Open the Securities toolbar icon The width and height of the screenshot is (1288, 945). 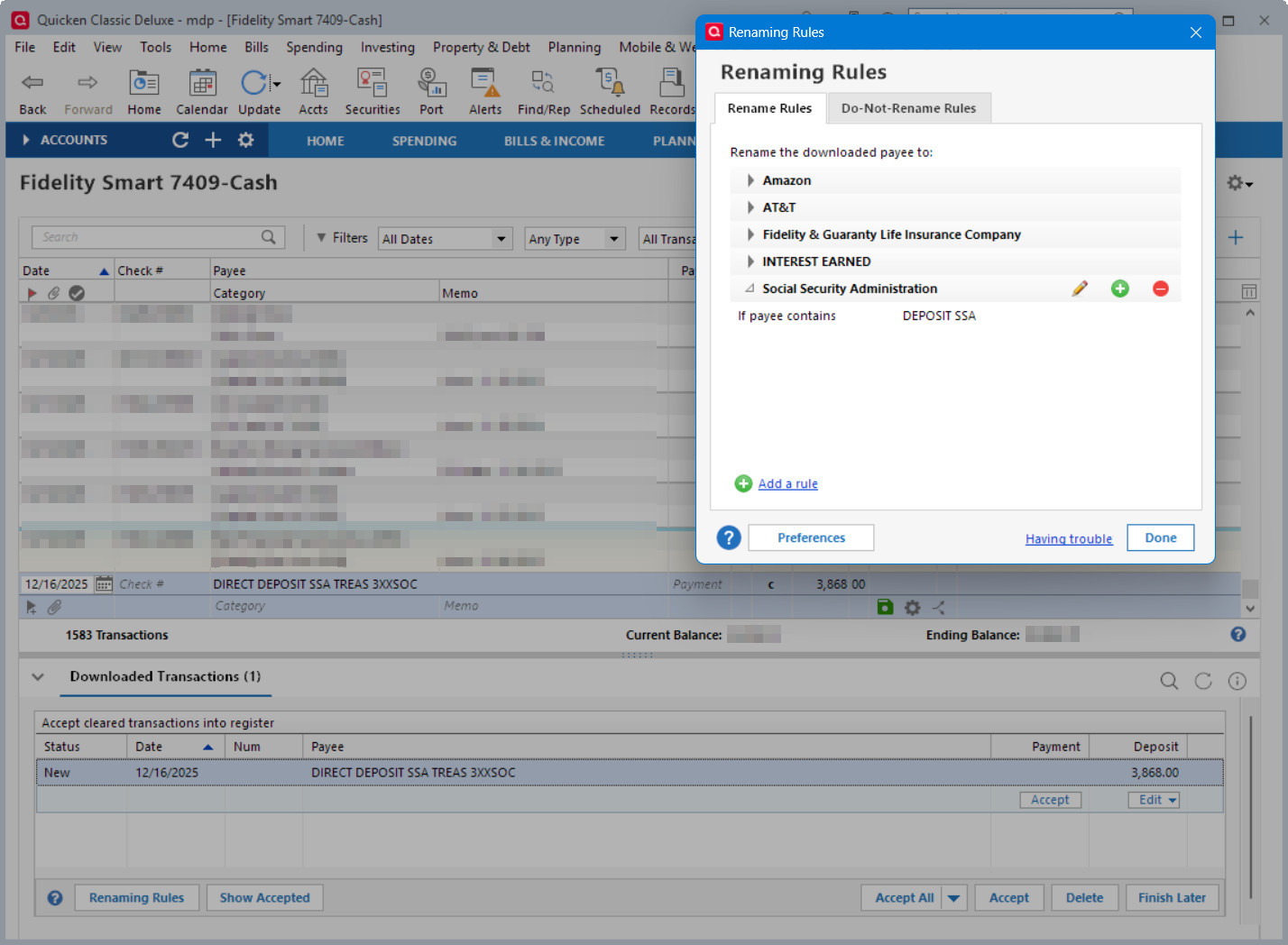(x=373, y=83)
